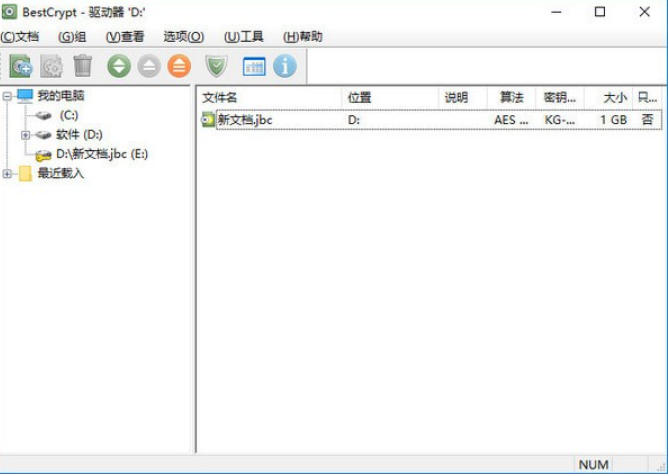Sort by 大小 column header
Viewport: 669px width, 476px height.
(609, 98)
